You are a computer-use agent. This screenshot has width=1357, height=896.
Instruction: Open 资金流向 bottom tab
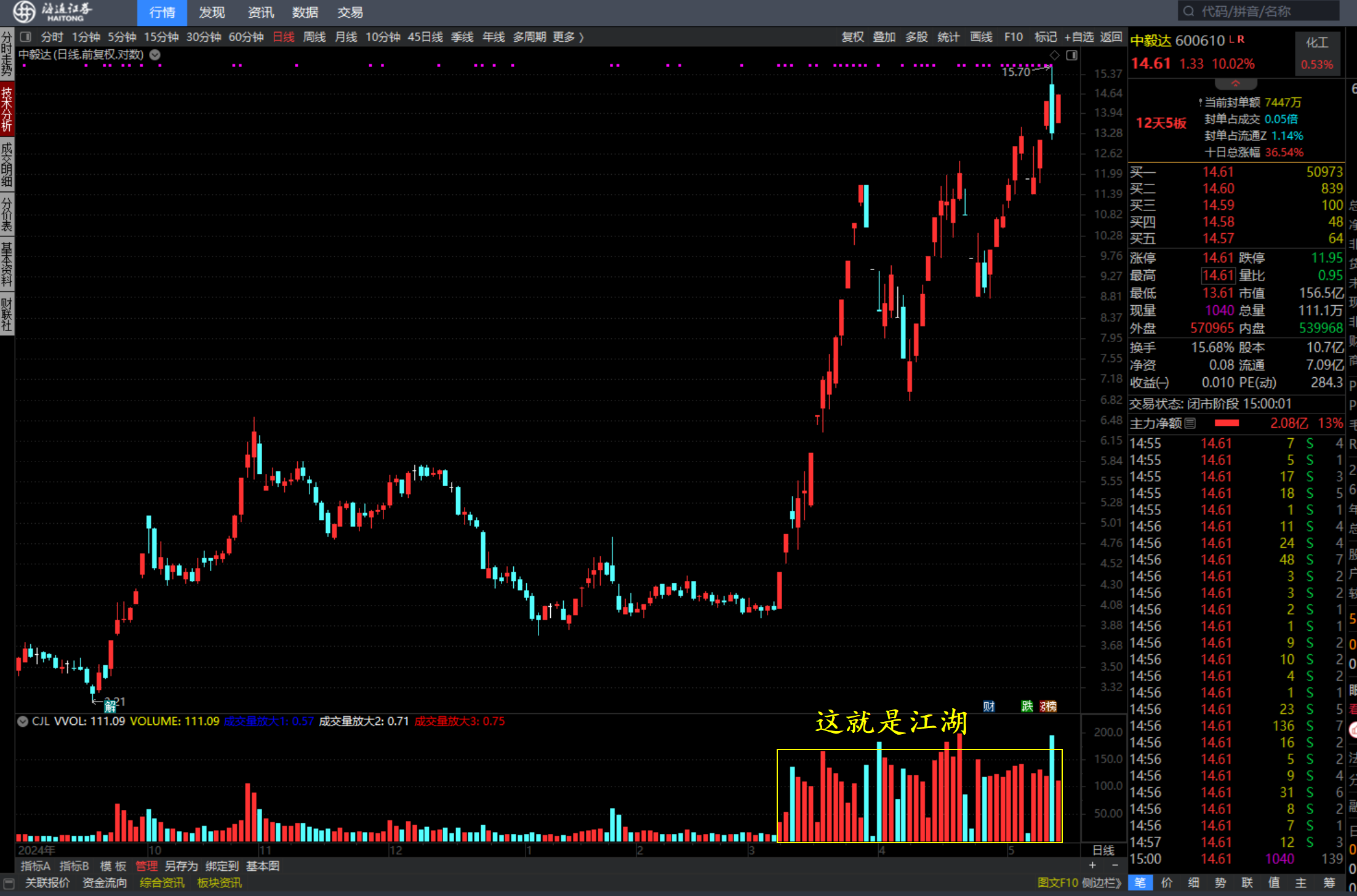[x=105, y=882]
